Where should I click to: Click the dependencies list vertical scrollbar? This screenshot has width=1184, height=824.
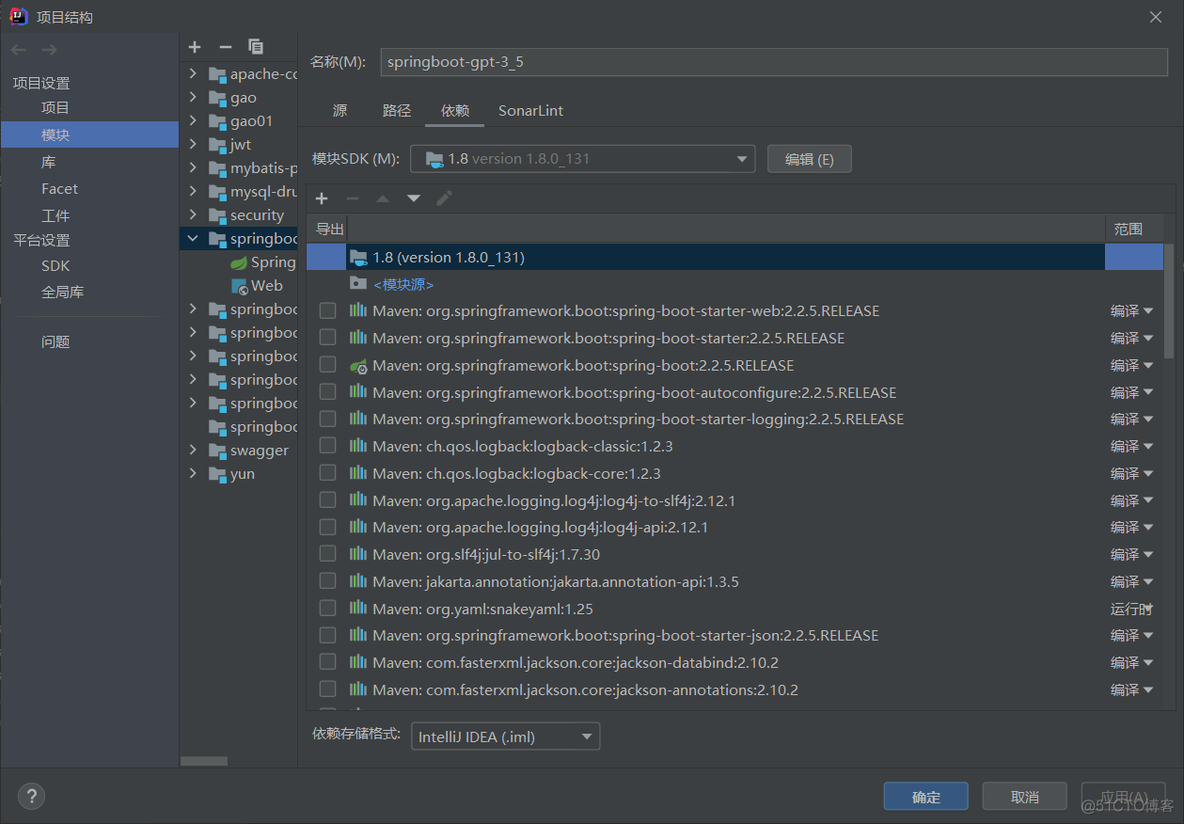1170,302
